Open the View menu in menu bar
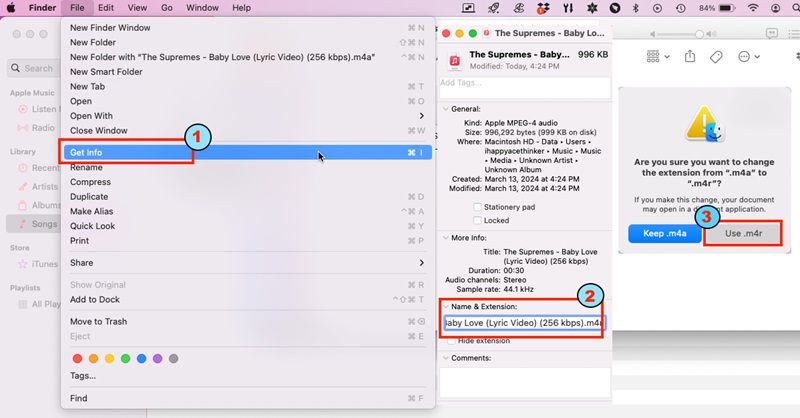The image size is (800, 418). click(137, 8)
